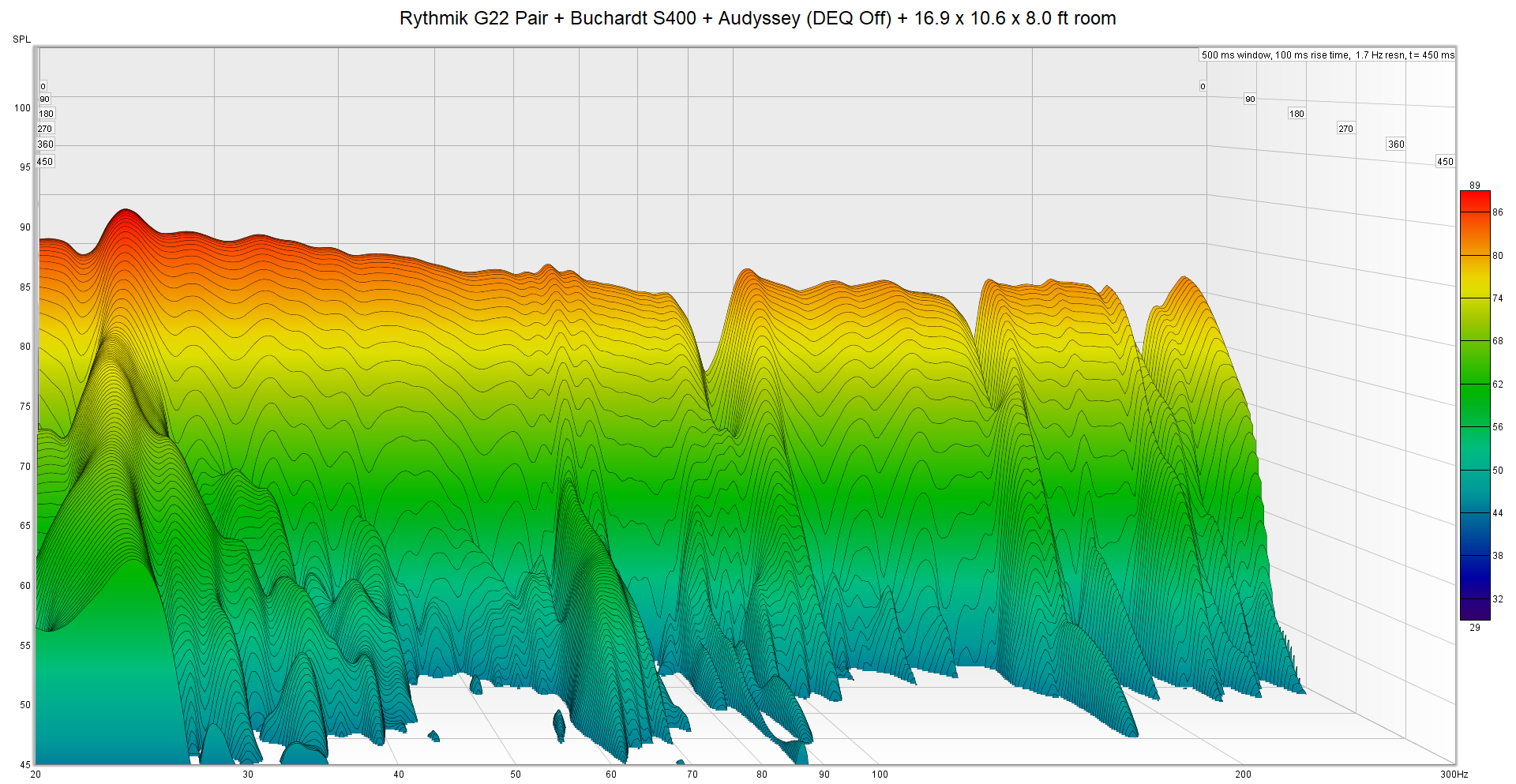Click the 56 value on color legend

[x=1498, y=427]
